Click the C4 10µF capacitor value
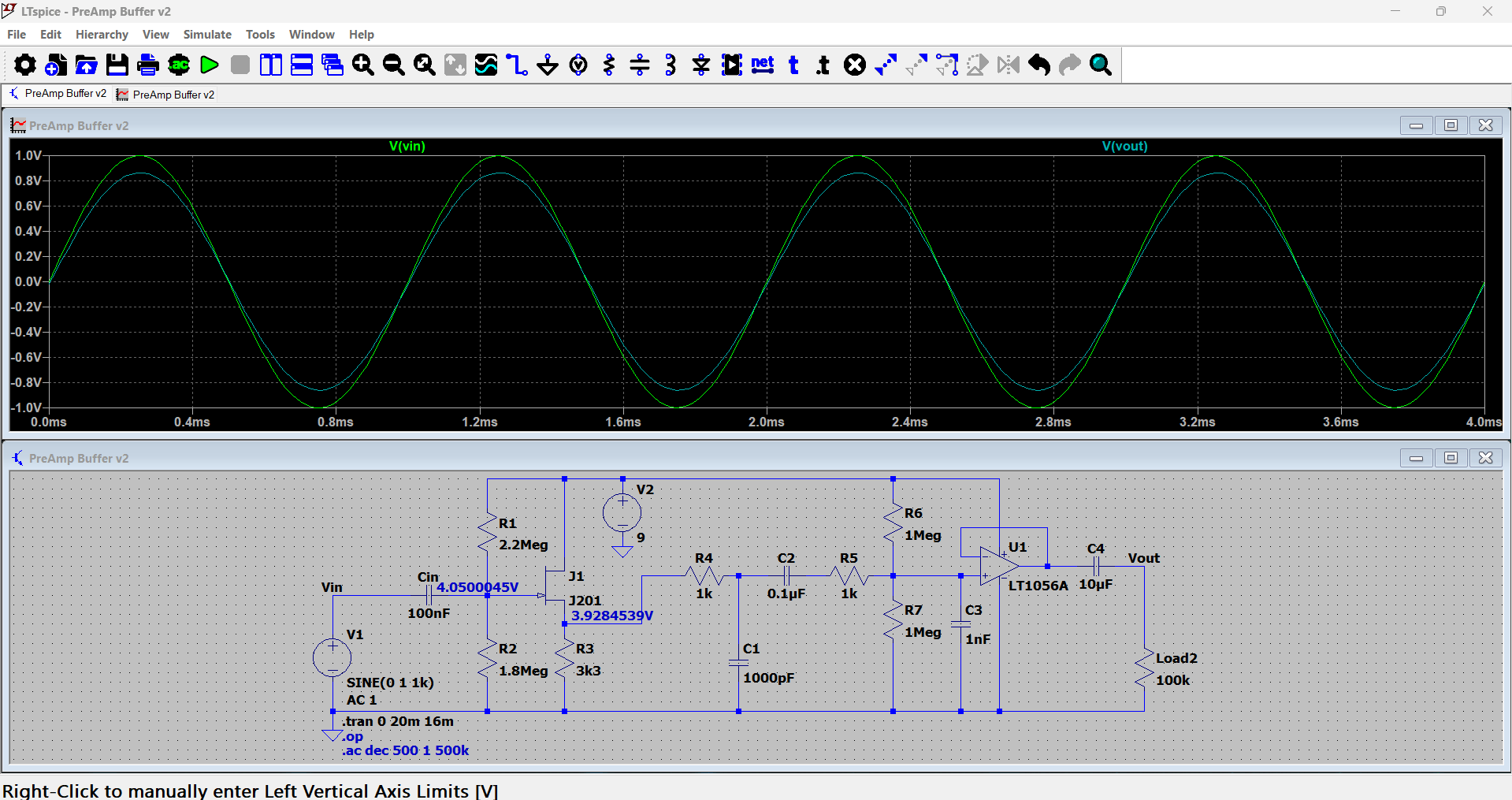1512x800 pixels. (x=1095, y=584)
